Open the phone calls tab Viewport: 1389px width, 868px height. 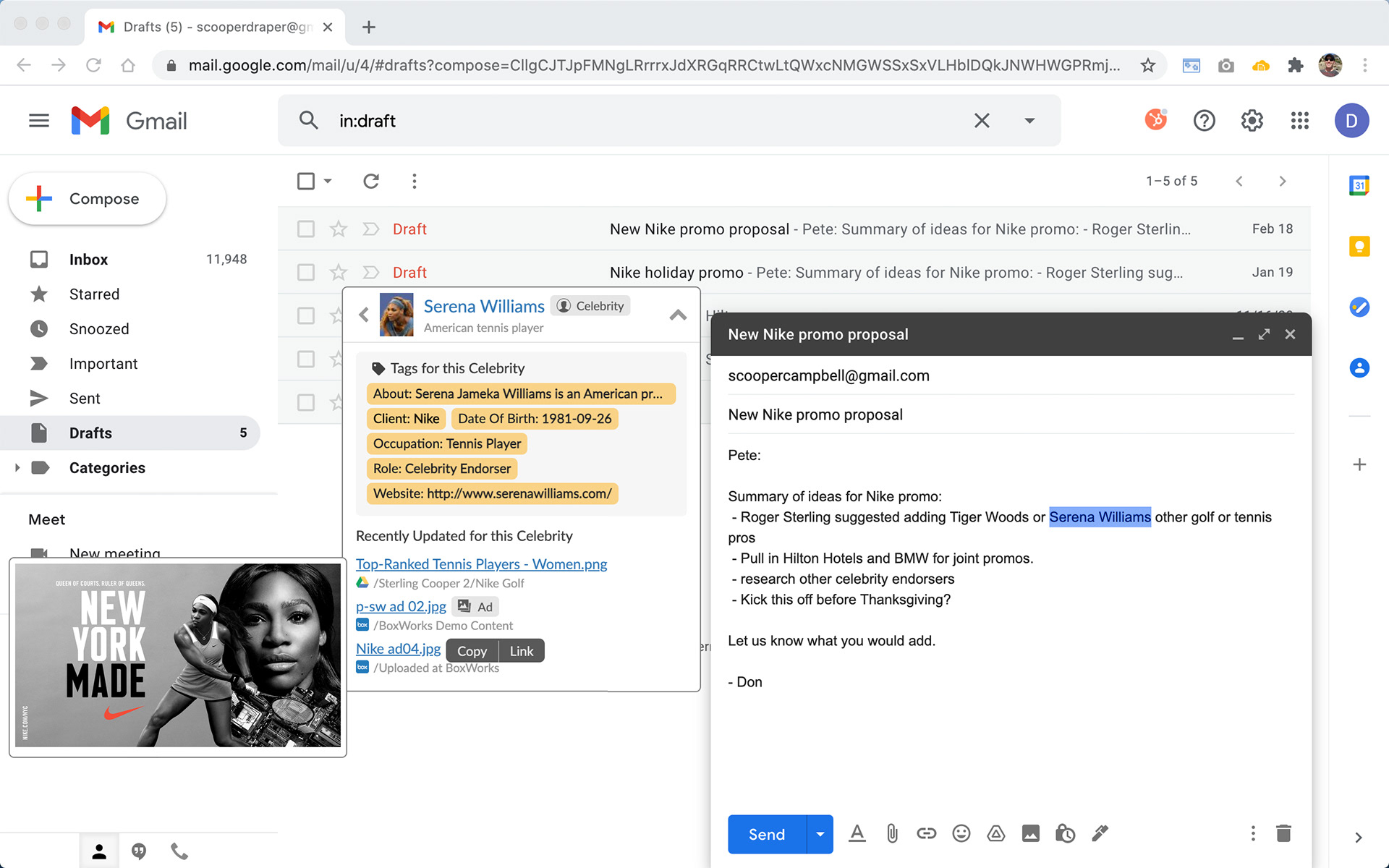(x=179, y=851)
